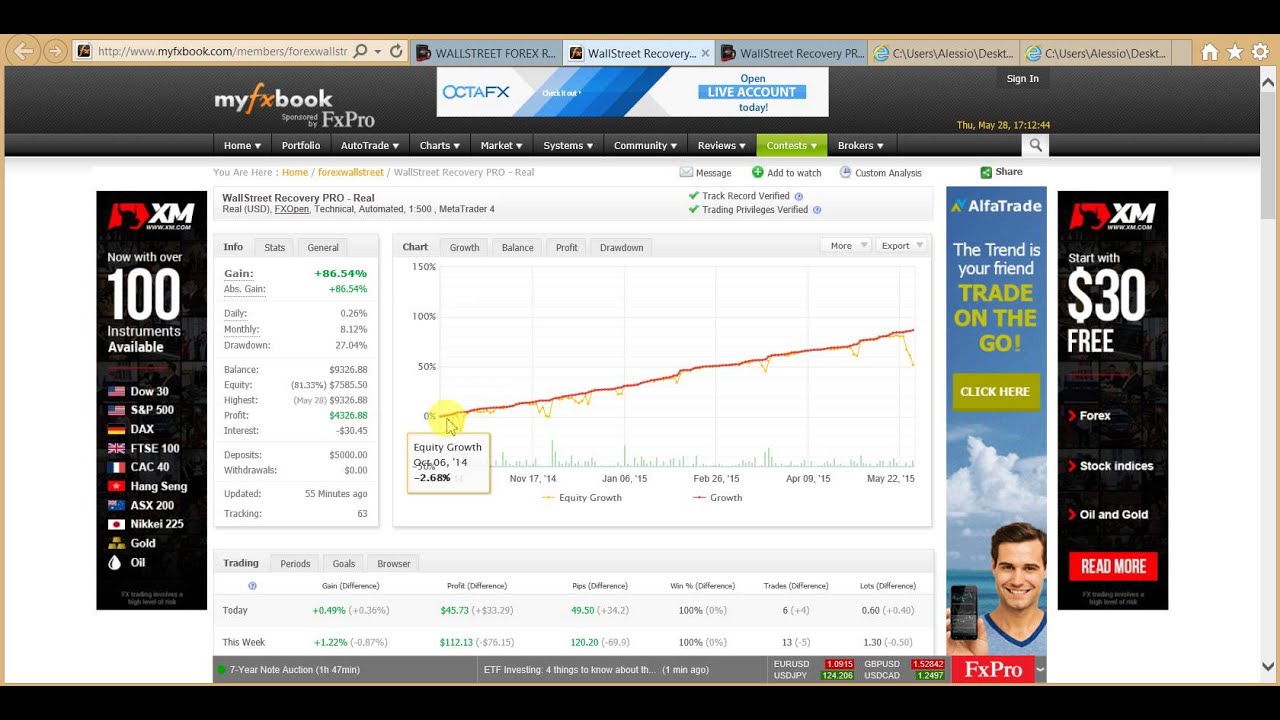The image size is (1280, 720).
Task: Expand the chart More dropdown
Action: [847, 245]
